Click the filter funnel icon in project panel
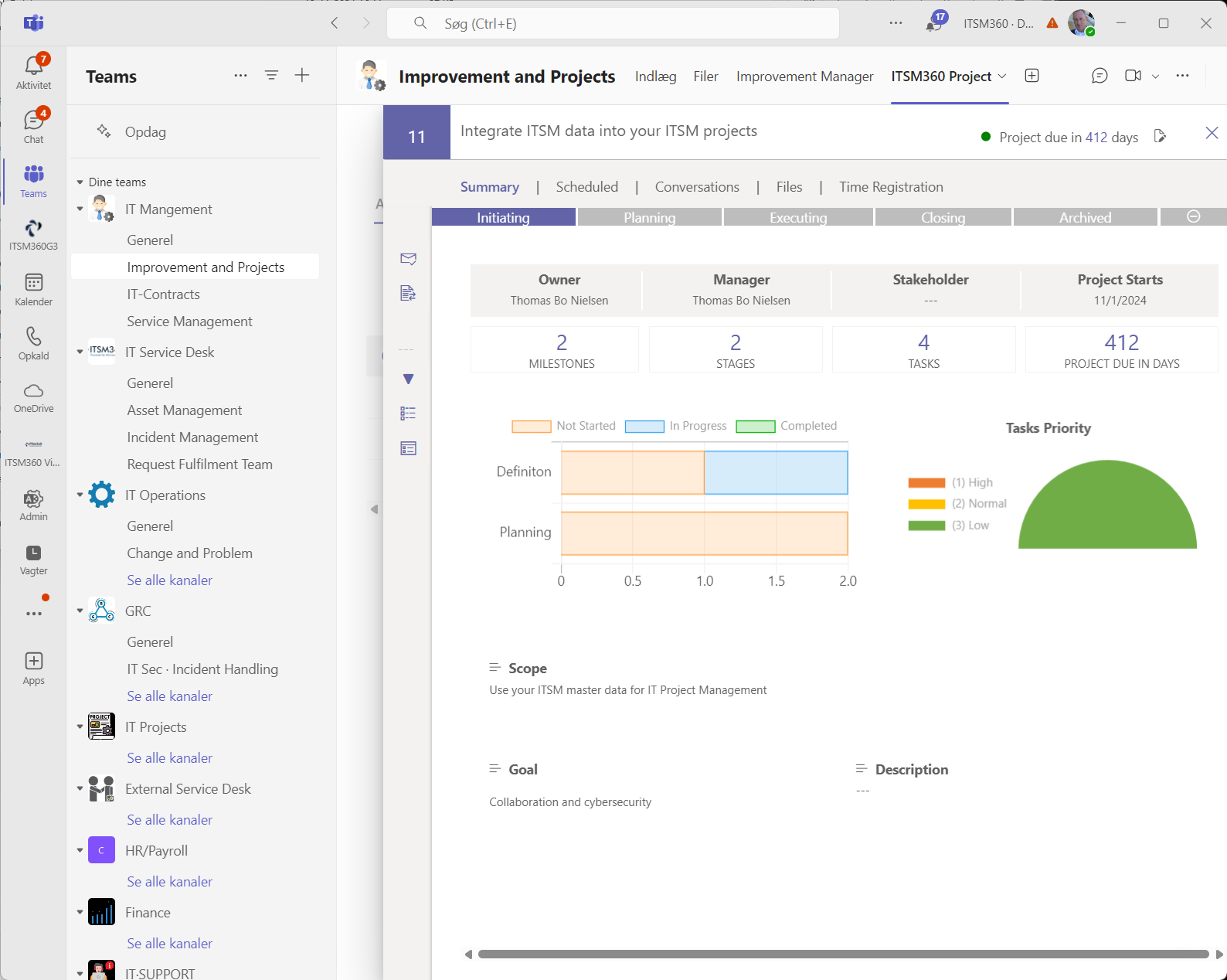Screen dimensions: 1227x980 pyautogui.click(x=408, y=379)
